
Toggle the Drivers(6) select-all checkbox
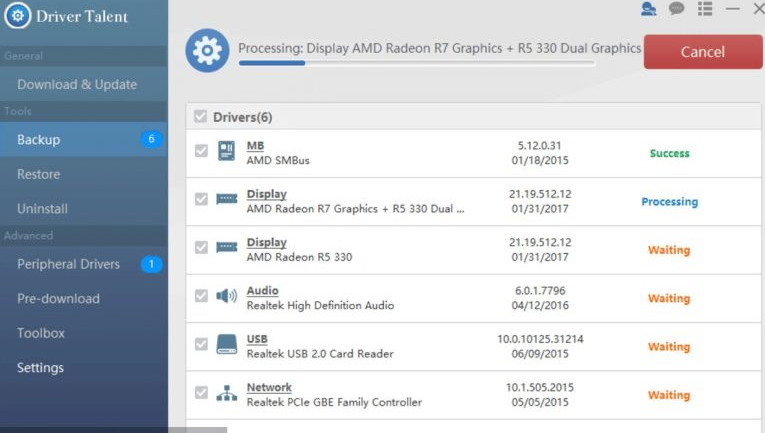point(201,117)
